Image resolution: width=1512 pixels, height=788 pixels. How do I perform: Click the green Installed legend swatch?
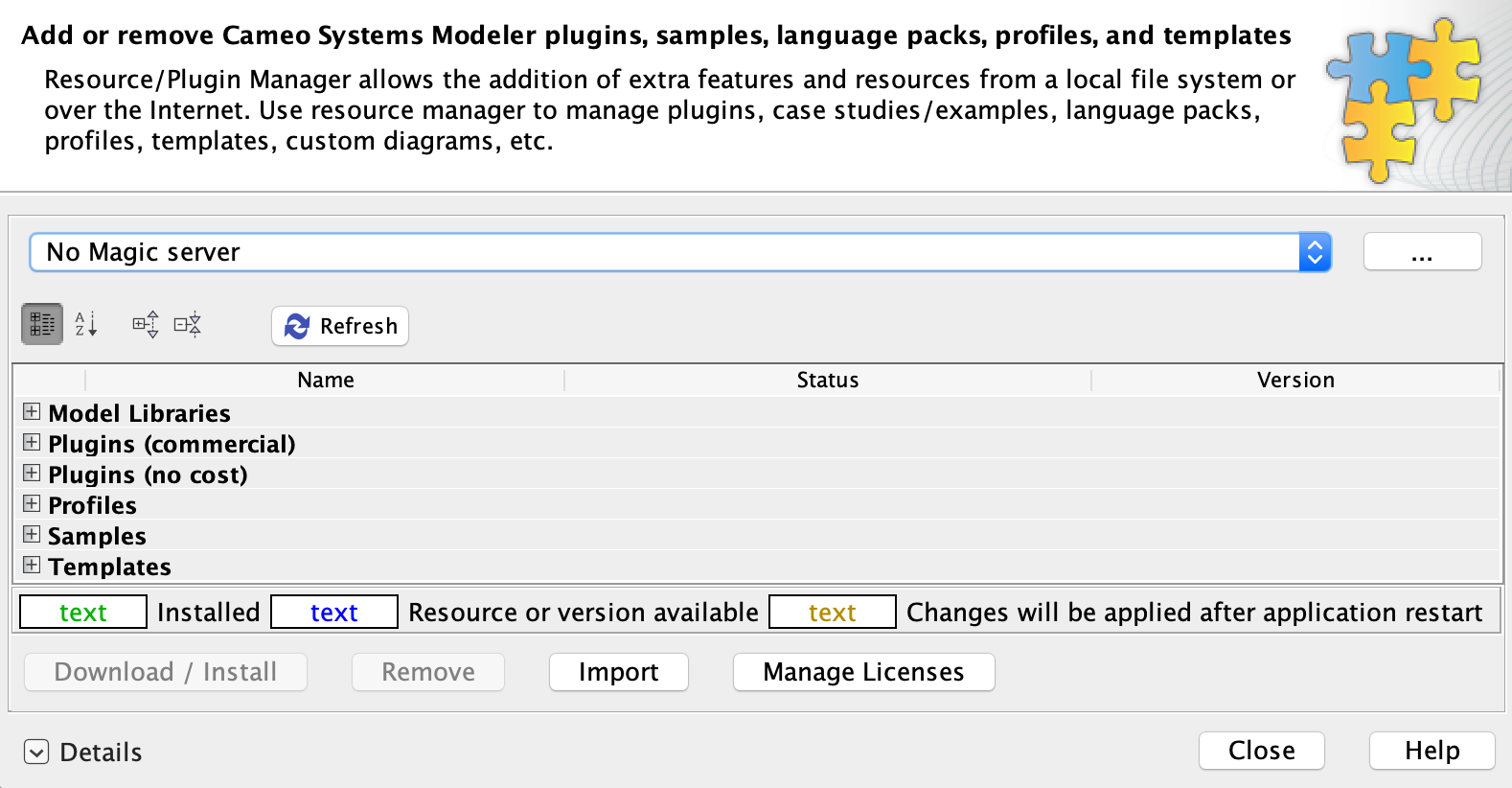pos(83,613)
